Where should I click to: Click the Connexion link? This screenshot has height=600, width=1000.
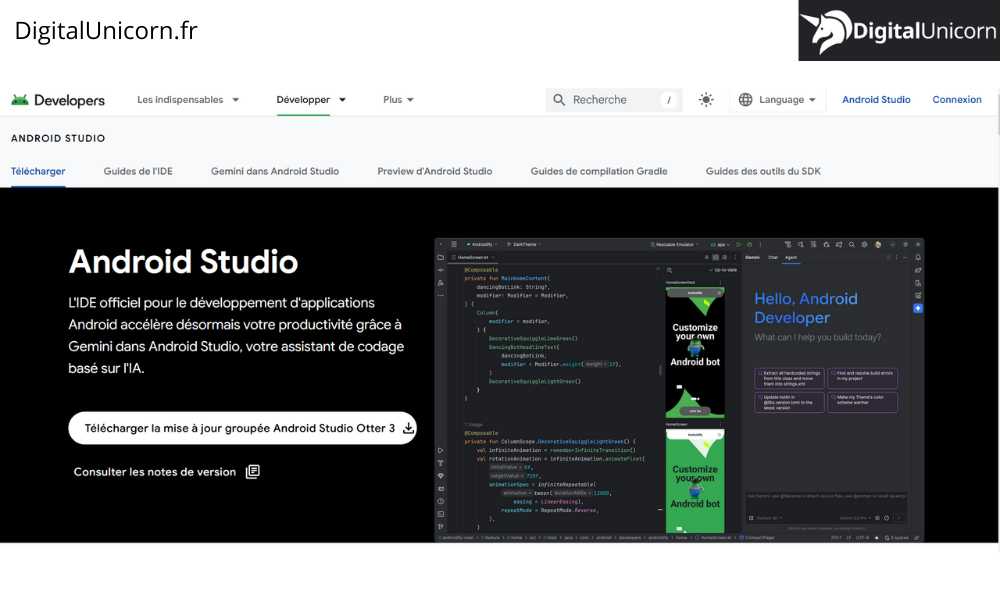click(957, 99)
